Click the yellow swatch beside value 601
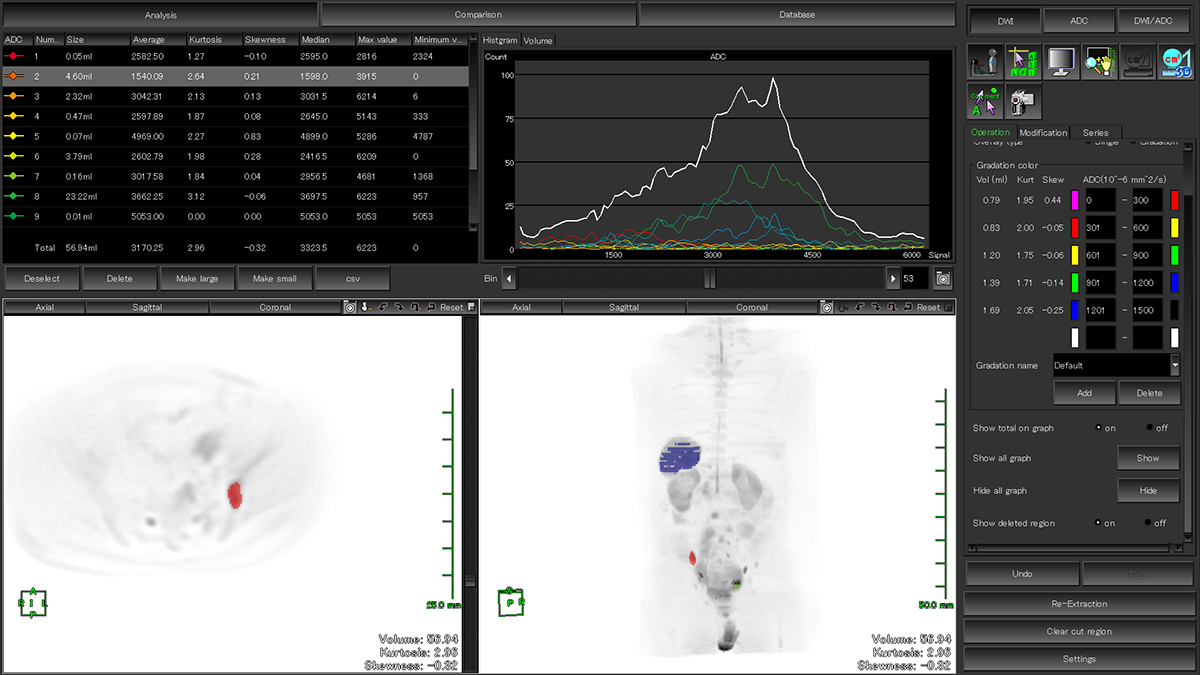Screen dimensions: 1200x675 click(1074, 255)
